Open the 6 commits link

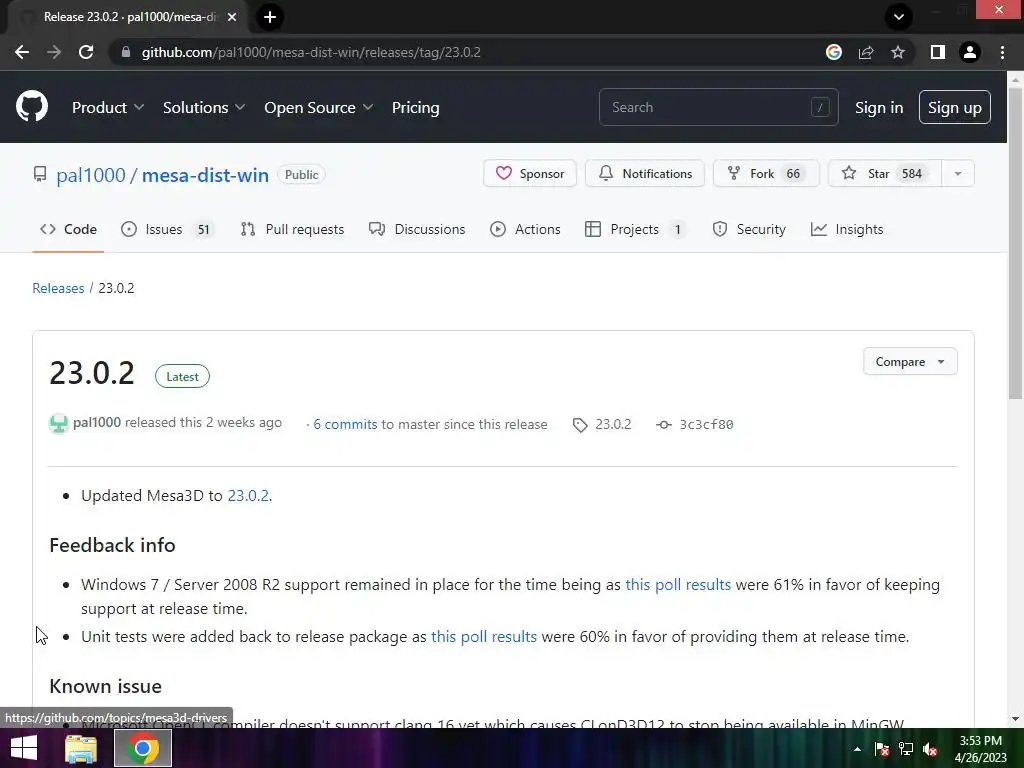[345, 424]
